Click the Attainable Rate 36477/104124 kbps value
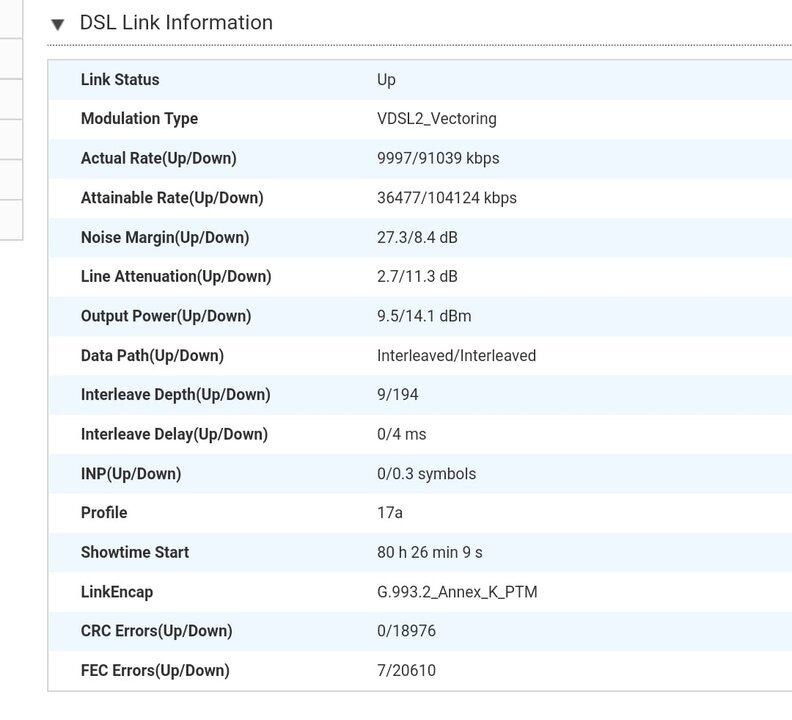This screenshot has height=720, width=792. [x=447, y=198]
